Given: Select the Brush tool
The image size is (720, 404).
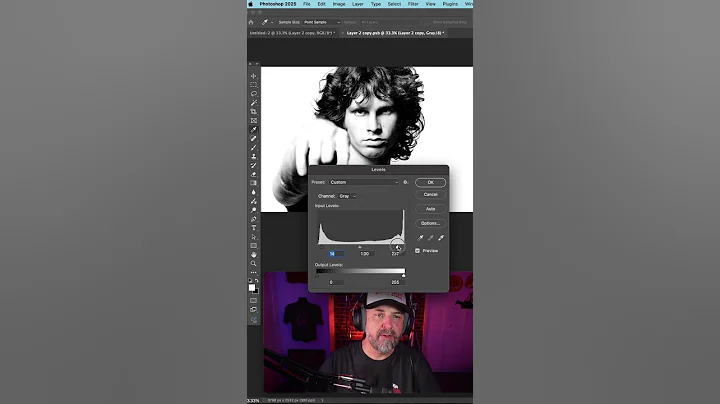Looking at the screenshot, I should point(253,147).
